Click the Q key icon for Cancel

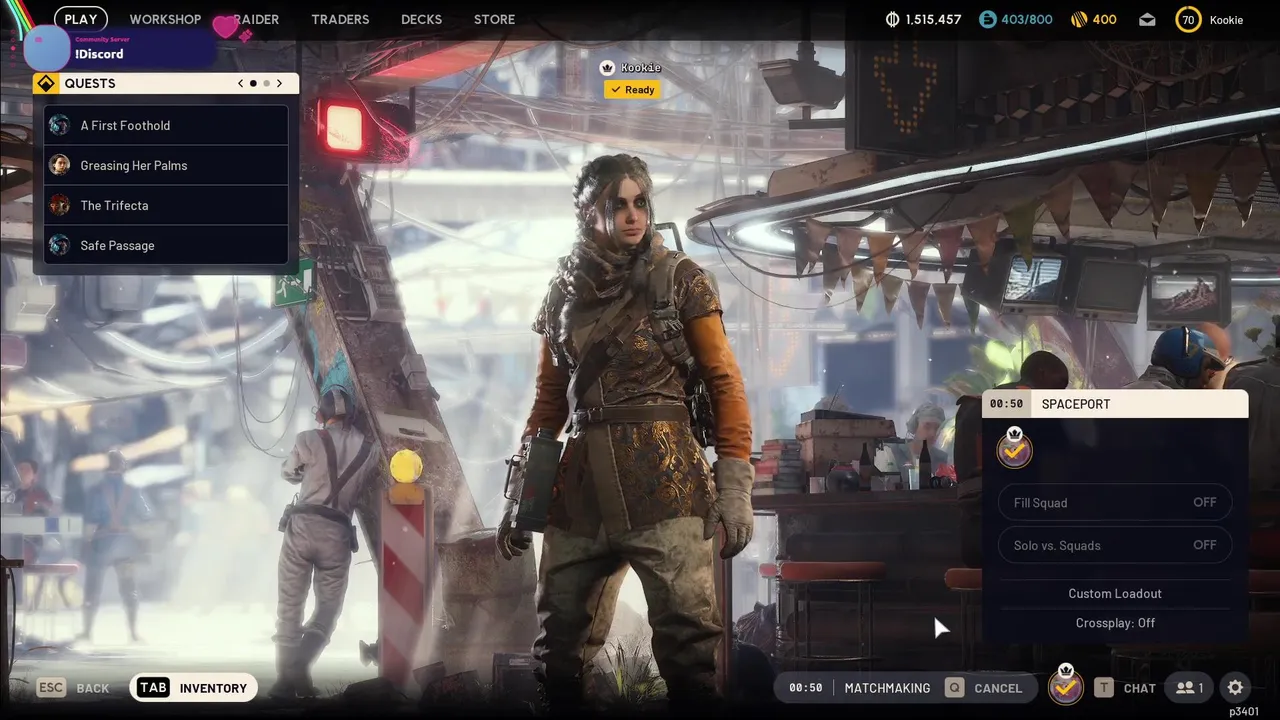[x=955, y=688]
